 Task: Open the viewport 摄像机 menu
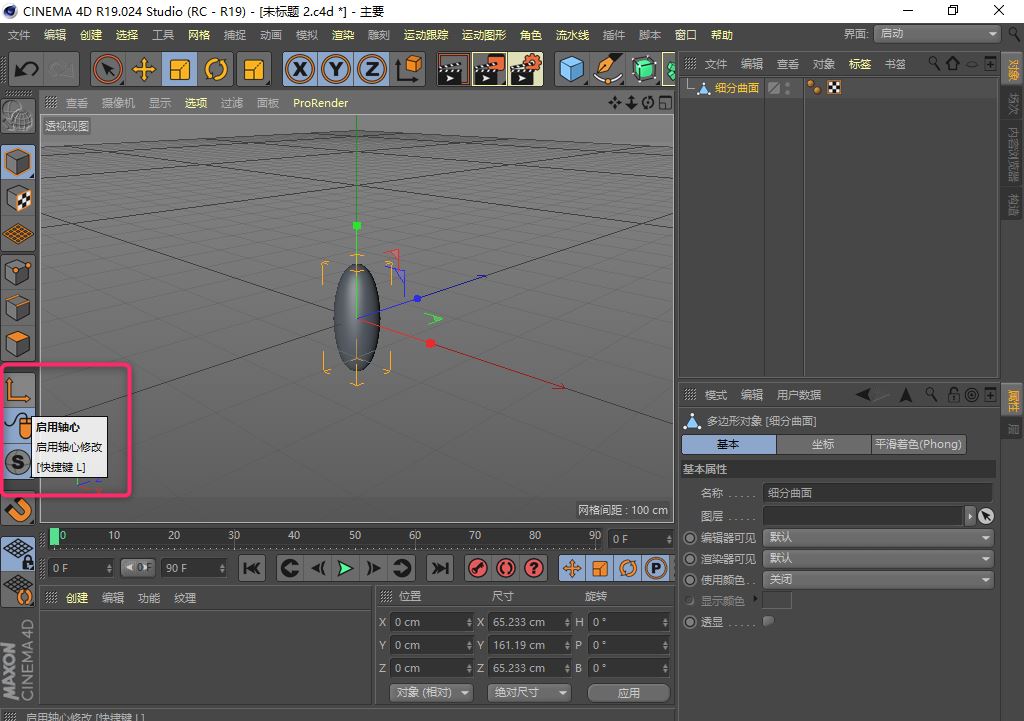(118, 103)
